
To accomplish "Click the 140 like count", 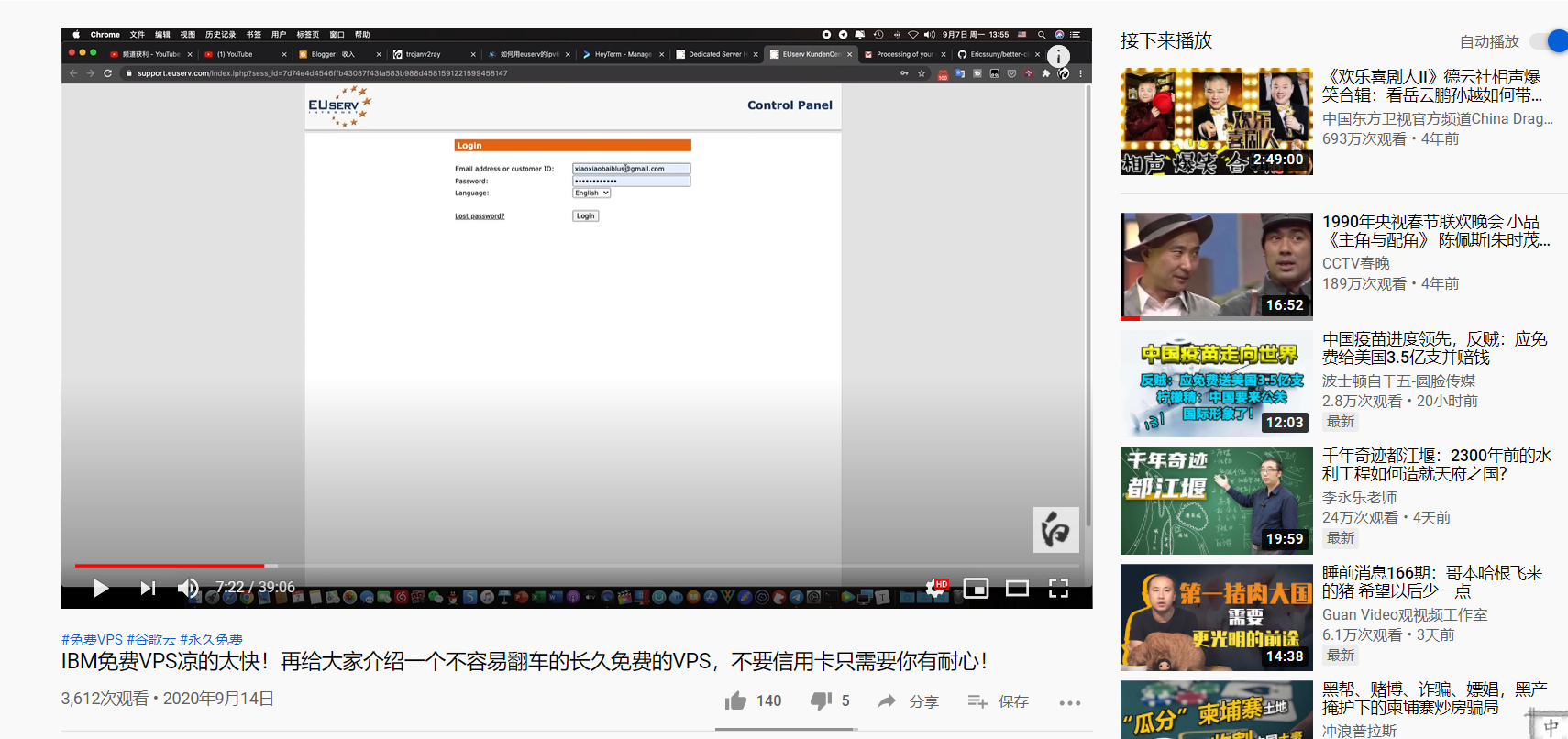I will pyautogui.click(x=769, y=701).
